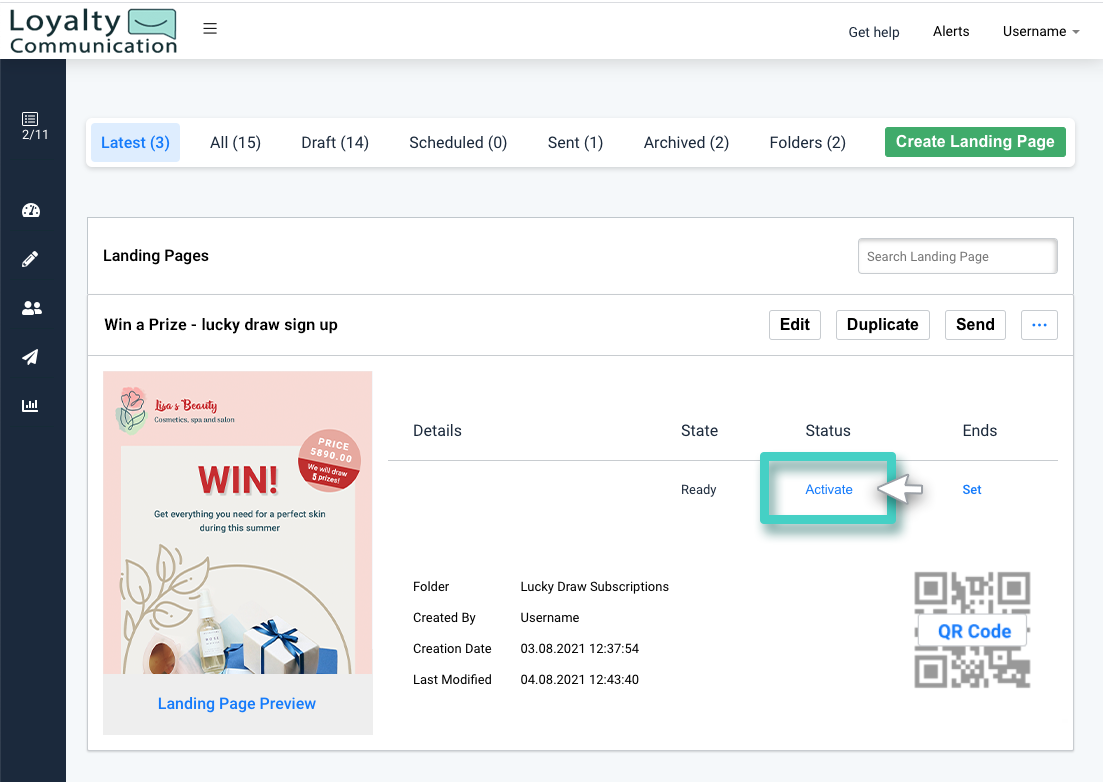
Task: Click the QR Code graphic for the landing page
Action: tap(972, 630)
